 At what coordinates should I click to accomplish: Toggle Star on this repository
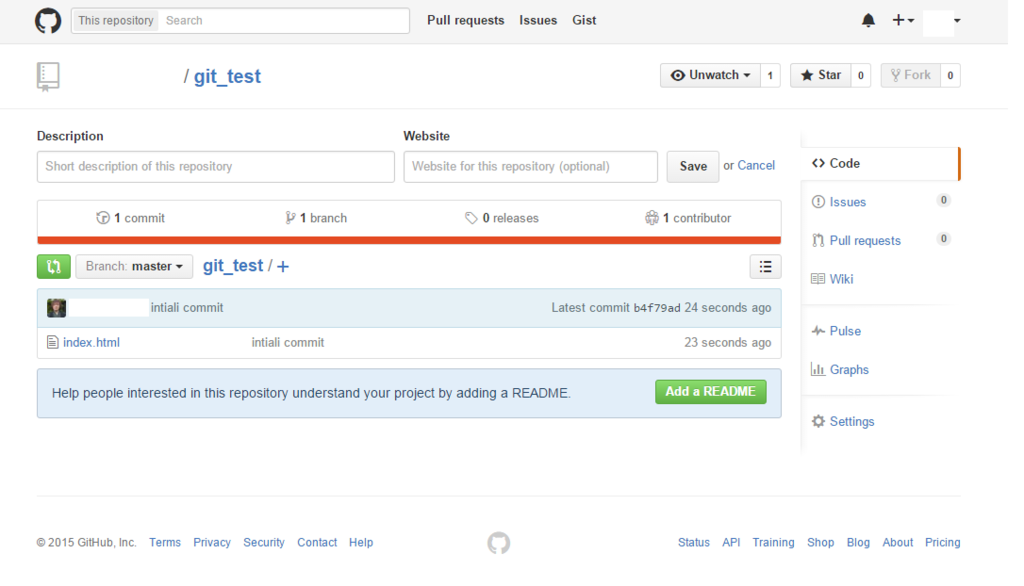pyautogui.click(x=820, y=75)
